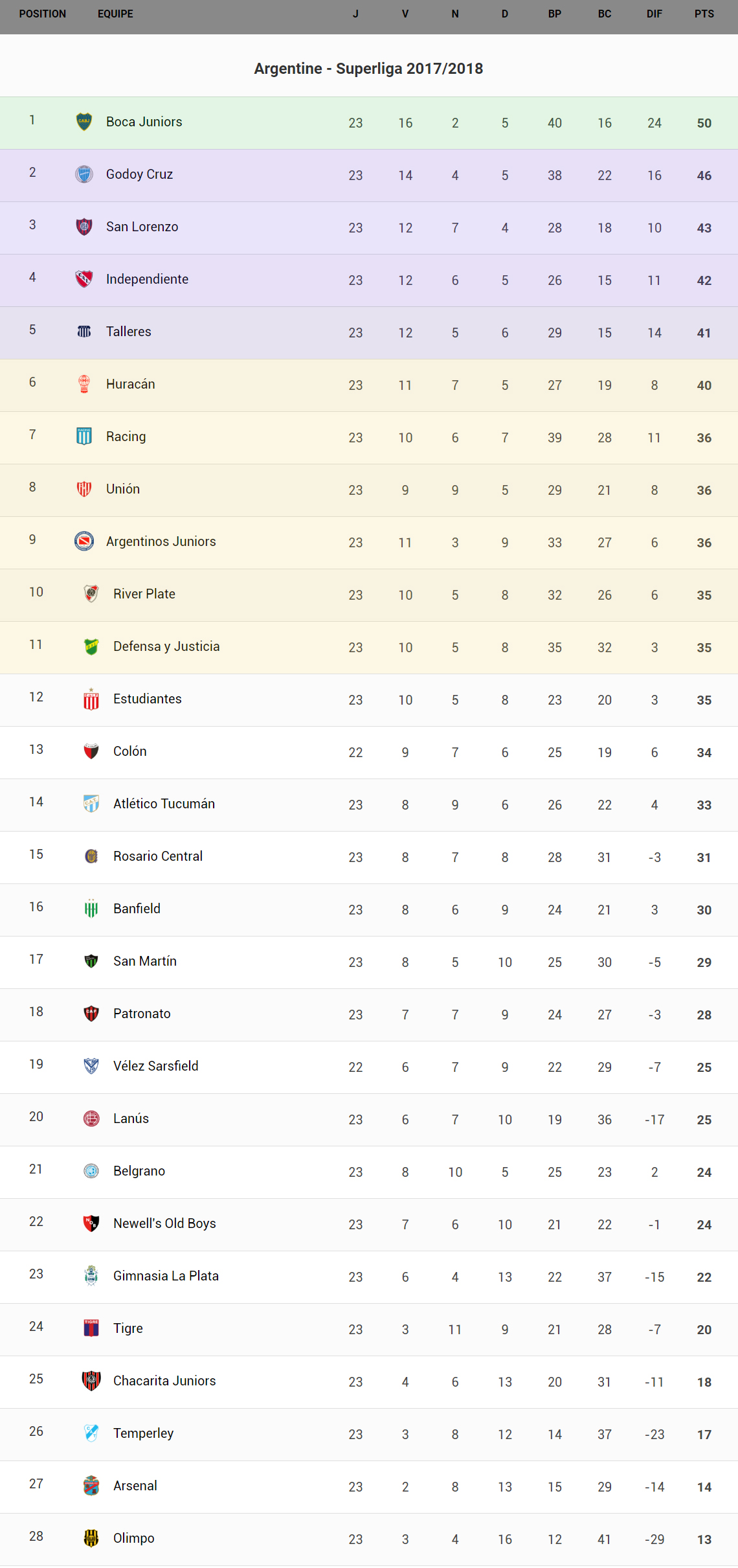738x1568 pixels.
Task: Click the EQUIPE column header
Action: point(115,14)
